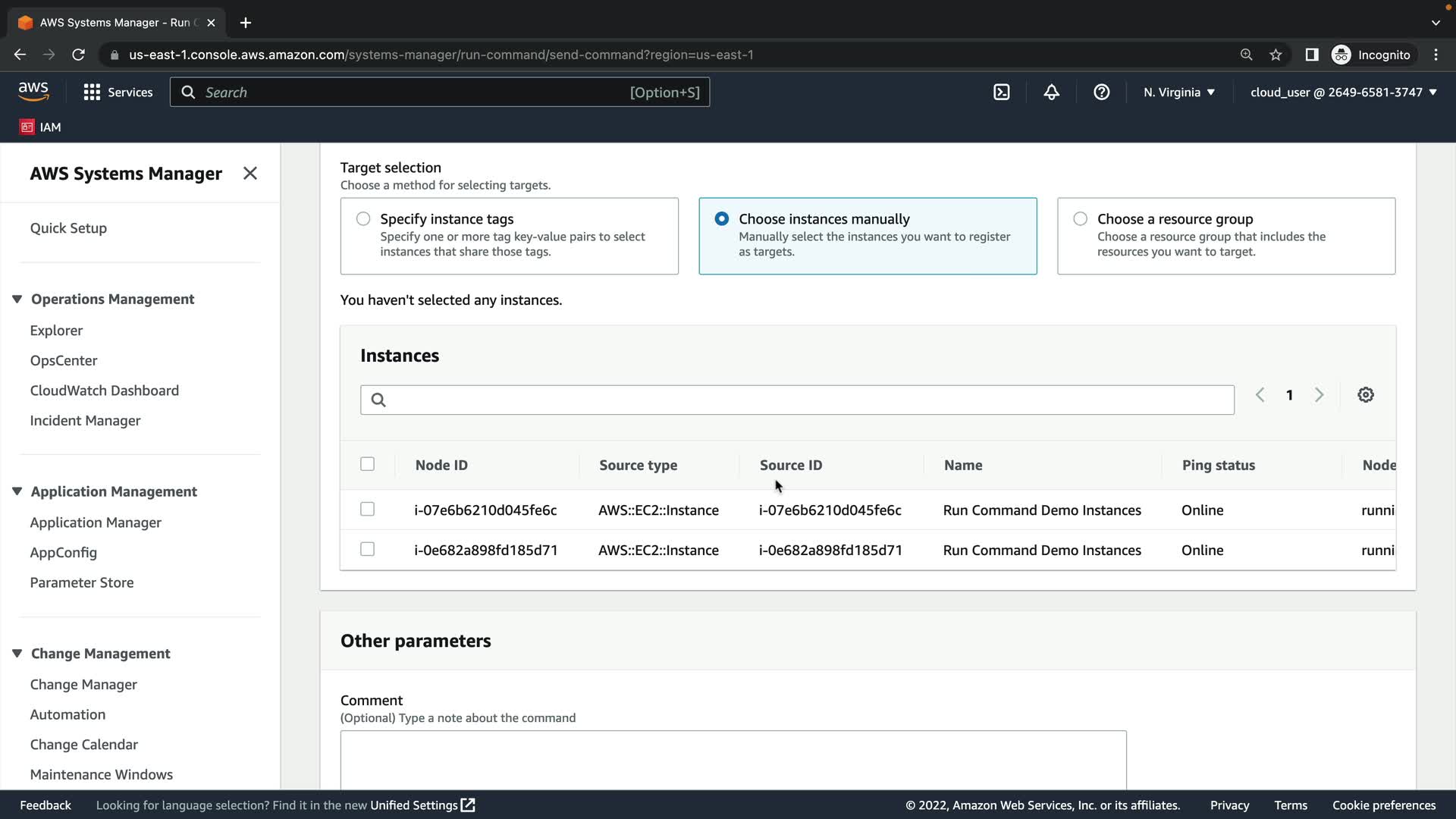The height and width of the screenshot is (819, 1456).
Task: Choose a resource group radio option
Action: tap(1080, 219)
